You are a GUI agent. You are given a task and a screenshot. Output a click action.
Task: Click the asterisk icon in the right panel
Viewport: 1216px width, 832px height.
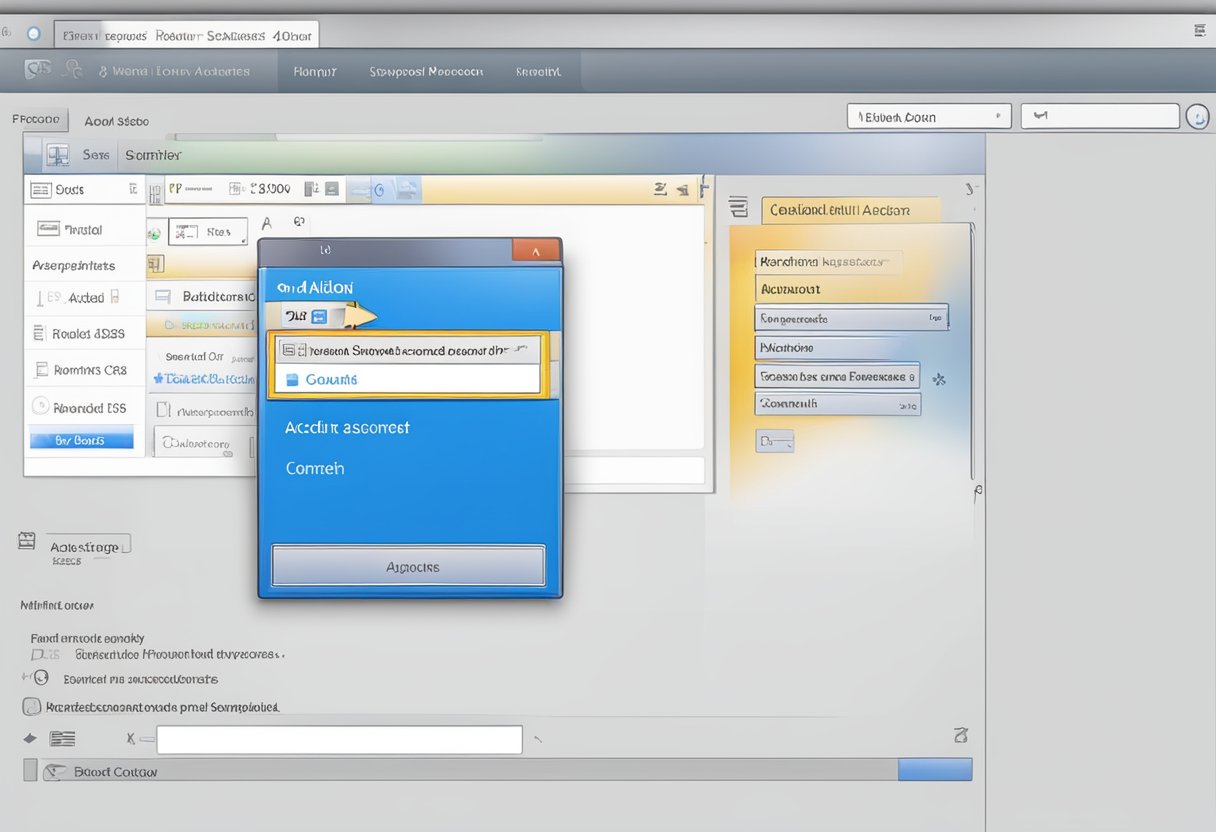tap(938, 380)
